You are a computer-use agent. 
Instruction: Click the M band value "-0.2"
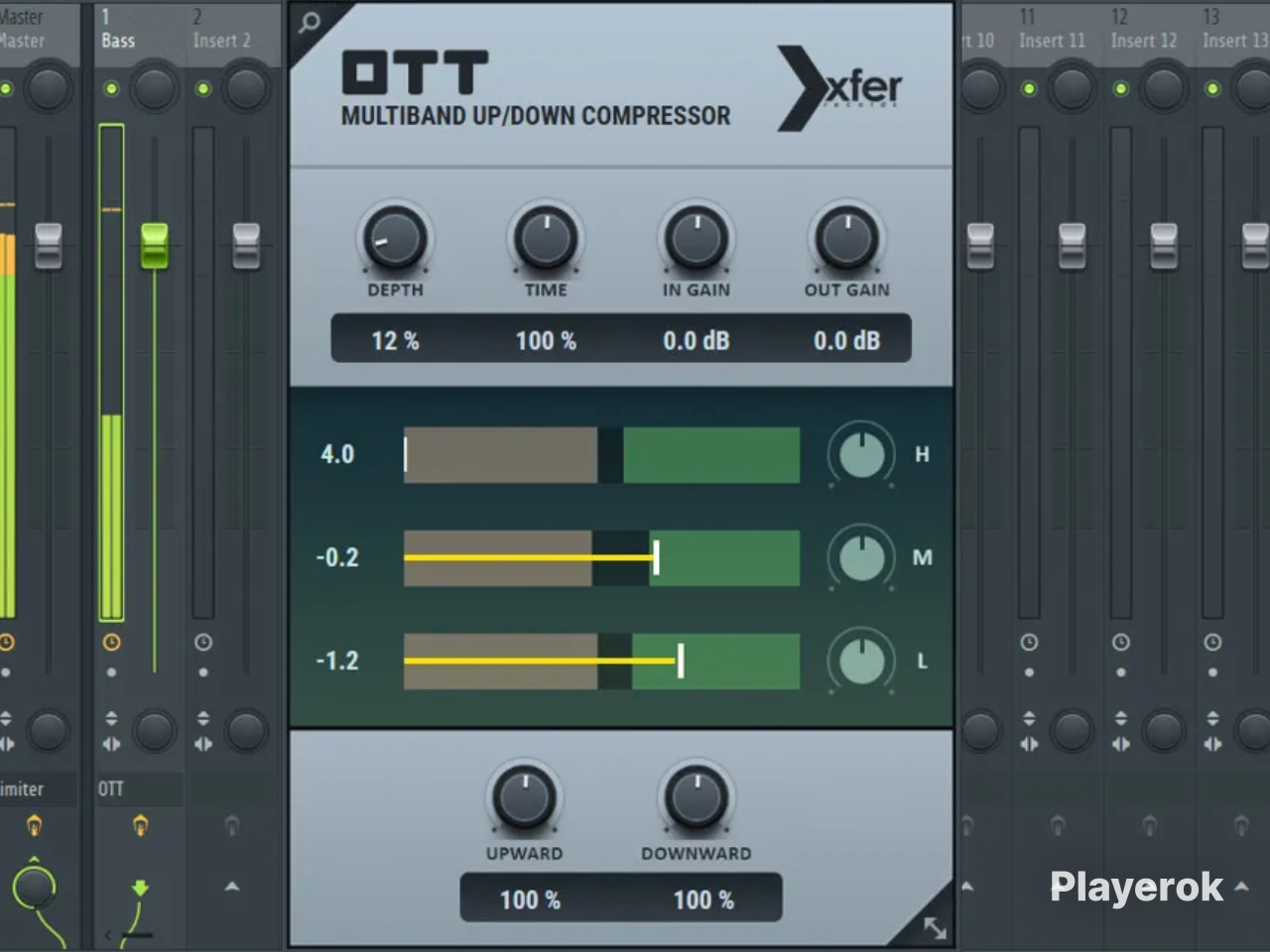tap(337, 557)
